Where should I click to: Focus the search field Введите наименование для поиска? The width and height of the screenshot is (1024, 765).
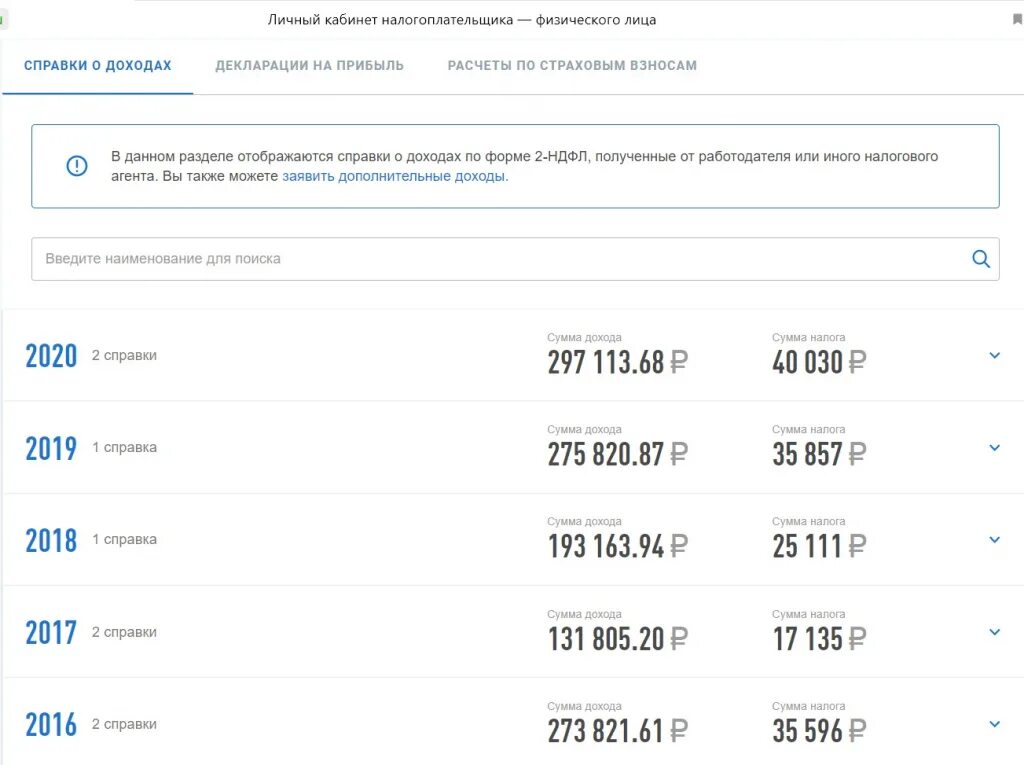[515, 259]
